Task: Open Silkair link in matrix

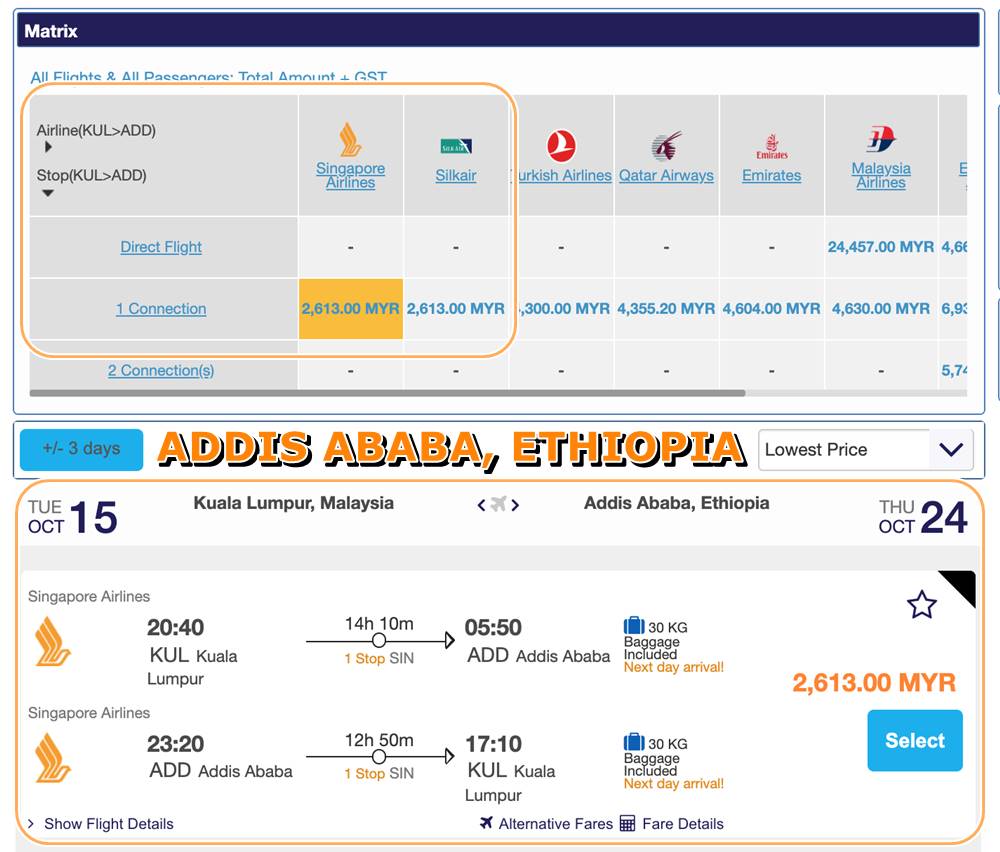Action: point(456,175)
